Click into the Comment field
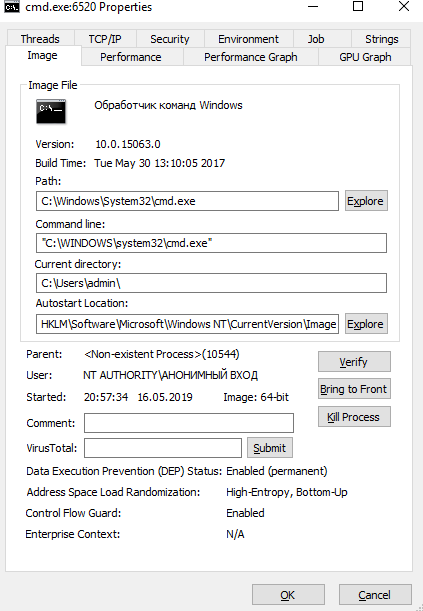Image resolution: width=423 pixels, height=611 pixels. [189, 423]
